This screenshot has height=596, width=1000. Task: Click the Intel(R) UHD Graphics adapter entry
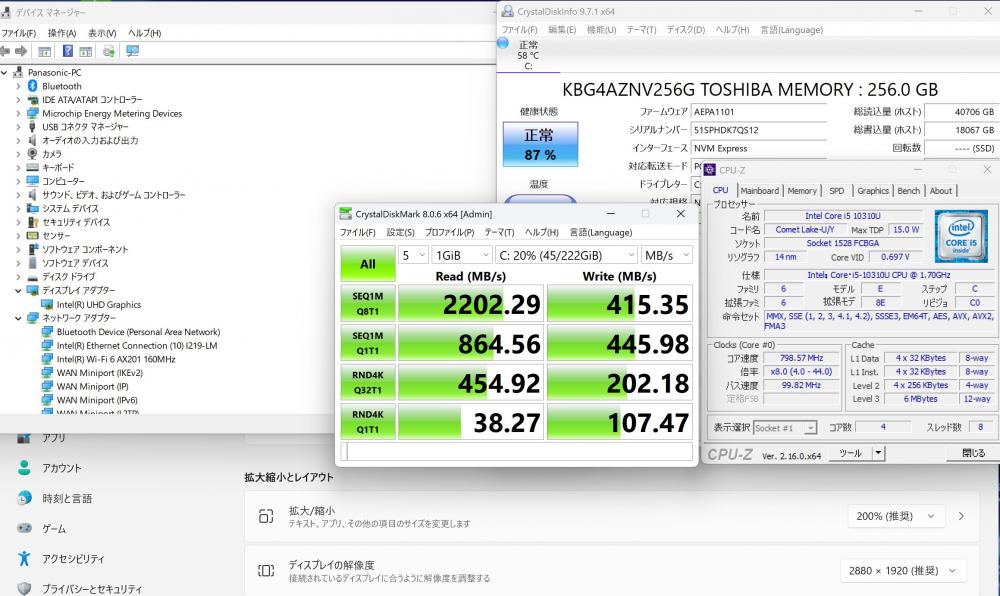click(98, 305)
